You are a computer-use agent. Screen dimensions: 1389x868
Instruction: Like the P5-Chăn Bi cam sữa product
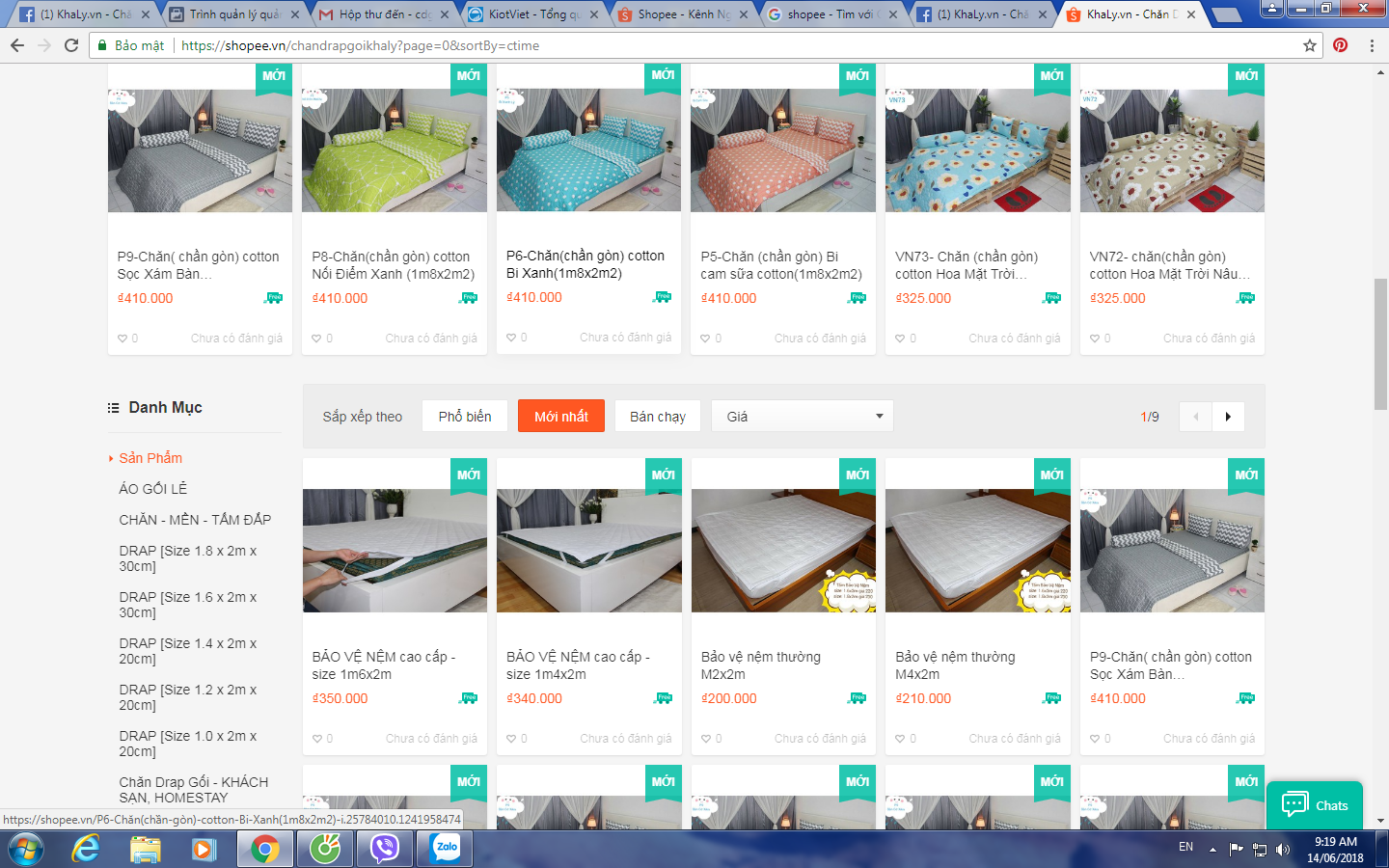coord(706,339)
